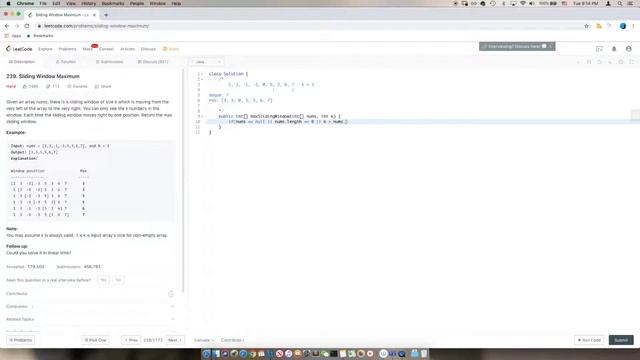Image resolution: width=640 pixels, height=360 pixels.
Task: Open the user profile avatar icon
Action: (629, 49)
